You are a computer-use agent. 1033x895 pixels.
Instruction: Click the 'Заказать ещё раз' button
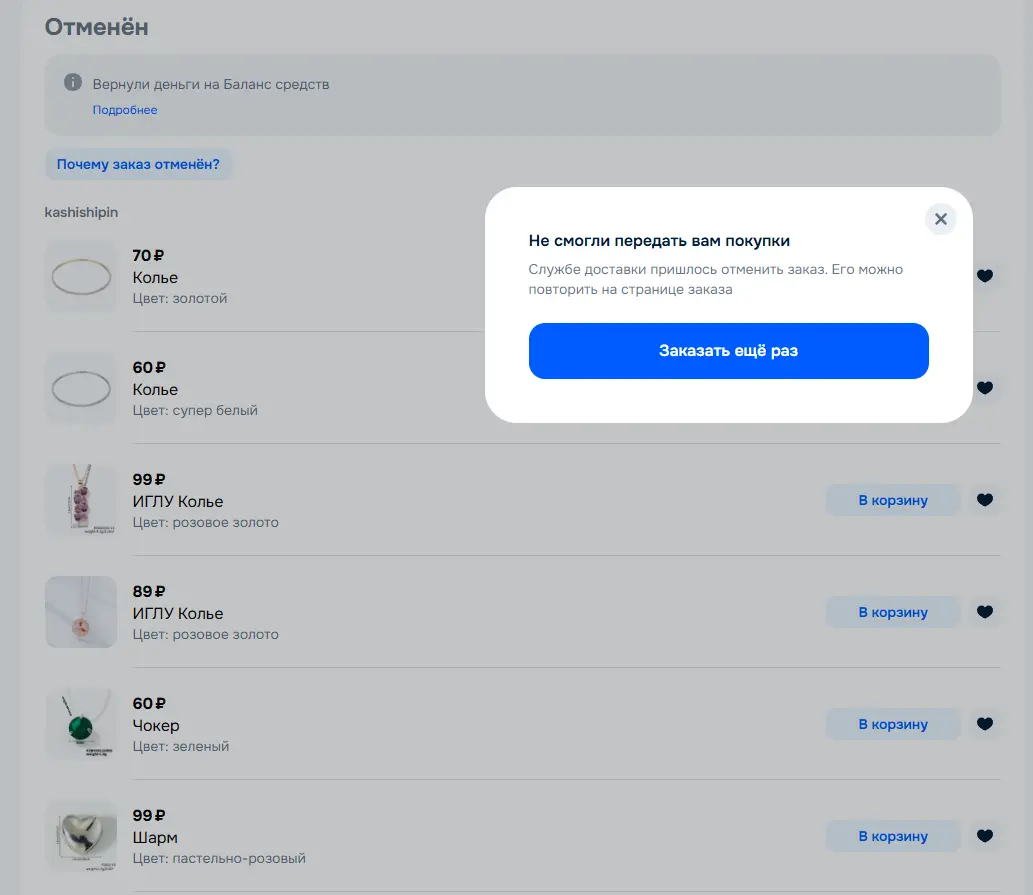[728, 350]
